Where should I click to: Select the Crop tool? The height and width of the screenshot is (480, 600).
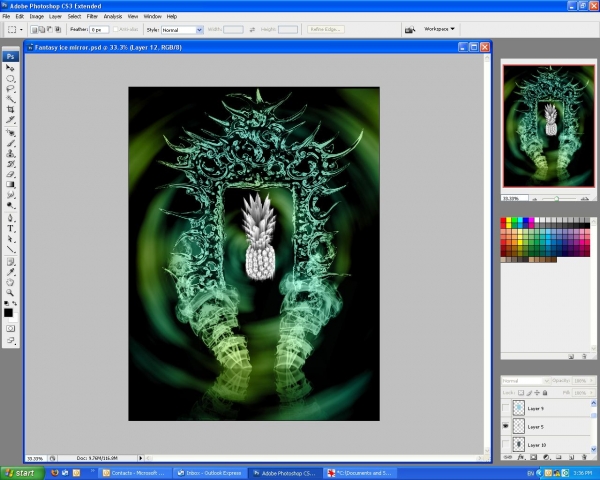pyautogui.click(x=10, y=109)
